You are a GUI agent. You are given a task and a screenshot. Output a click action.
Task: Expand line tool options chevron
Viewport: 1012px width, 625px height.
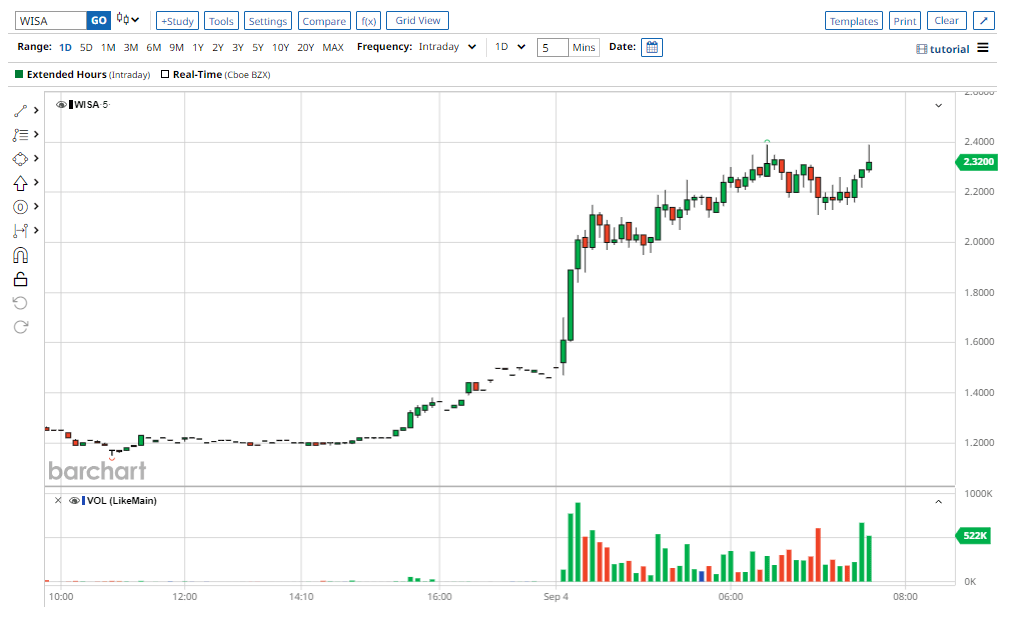(36, 111)
